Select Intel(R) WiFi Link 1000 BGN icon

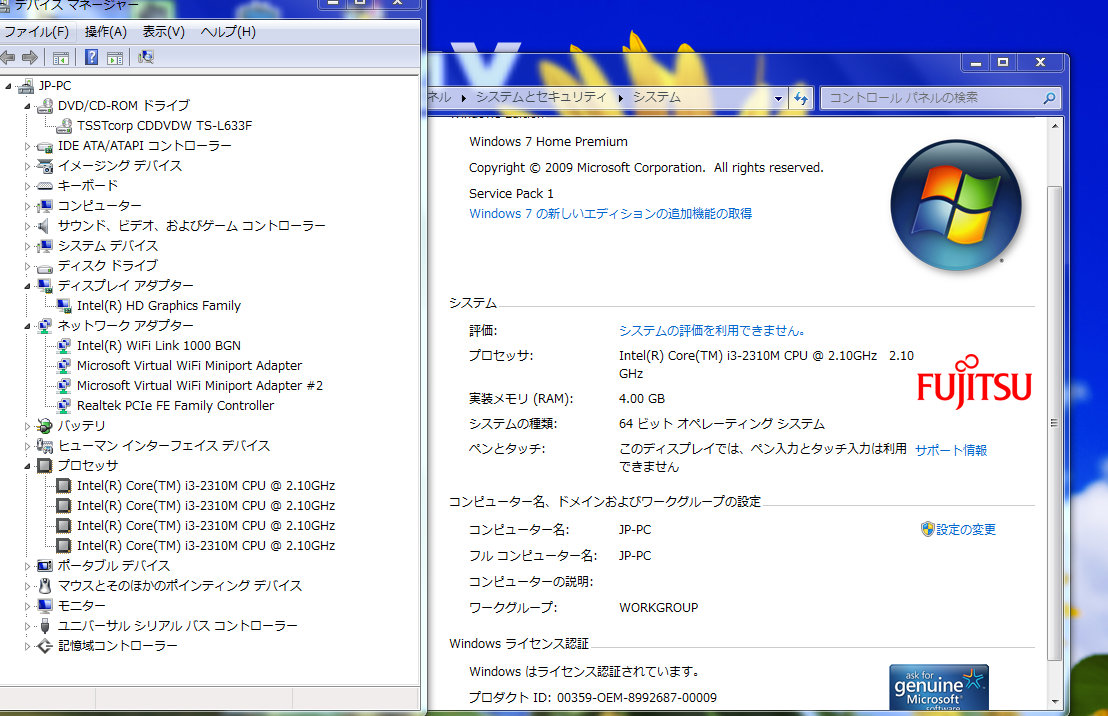pos(64,346)
